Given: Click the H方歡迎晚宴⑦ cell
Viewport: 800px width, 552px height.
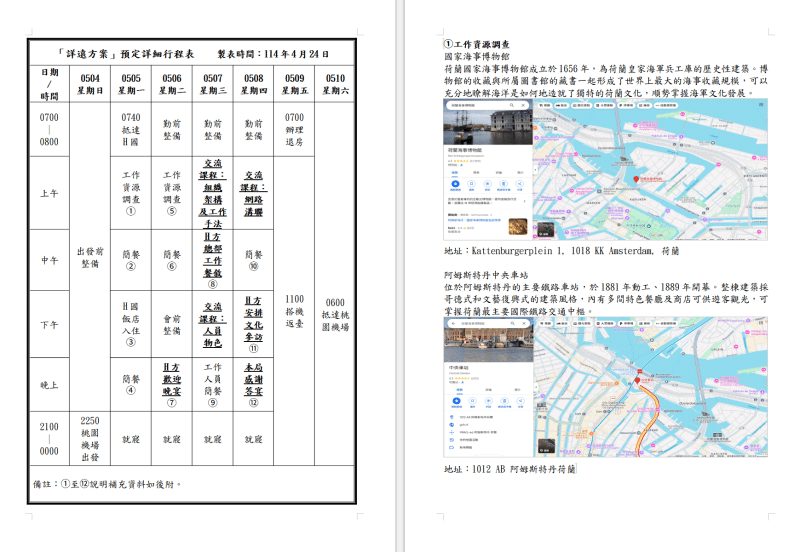Looking at the screenshot, I should click(172, 385).
